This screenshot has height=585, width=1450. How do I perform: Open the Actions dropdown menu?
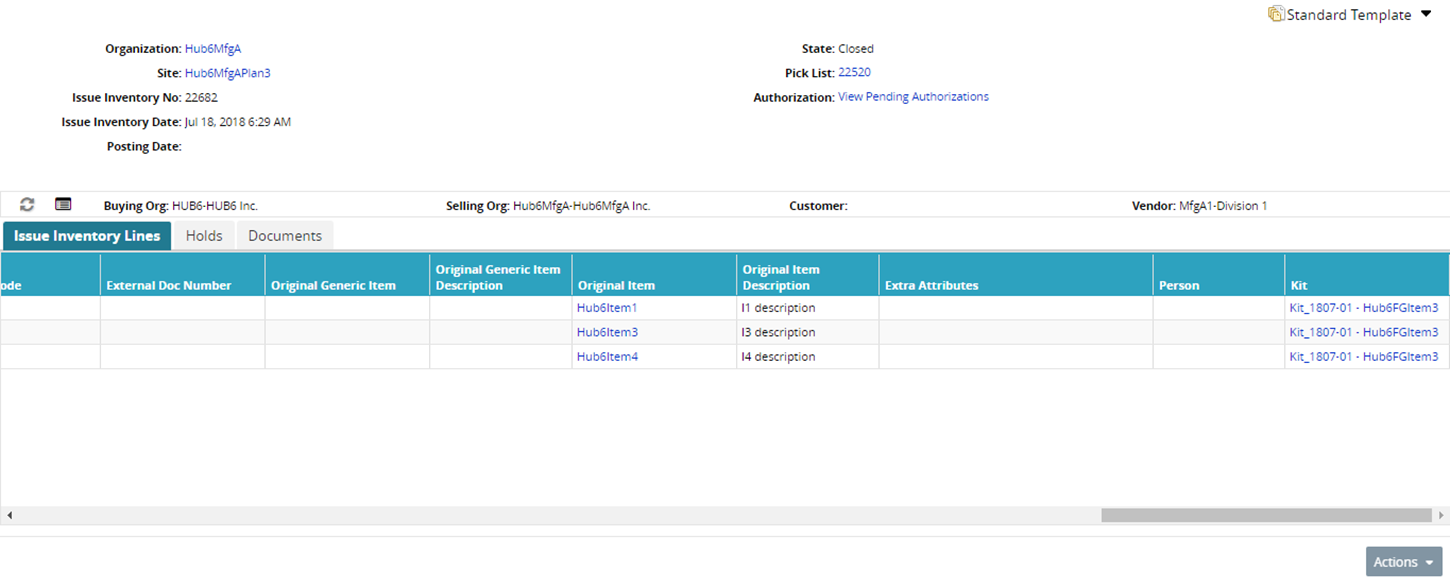pyautogui.click(x=1403, y=562)
